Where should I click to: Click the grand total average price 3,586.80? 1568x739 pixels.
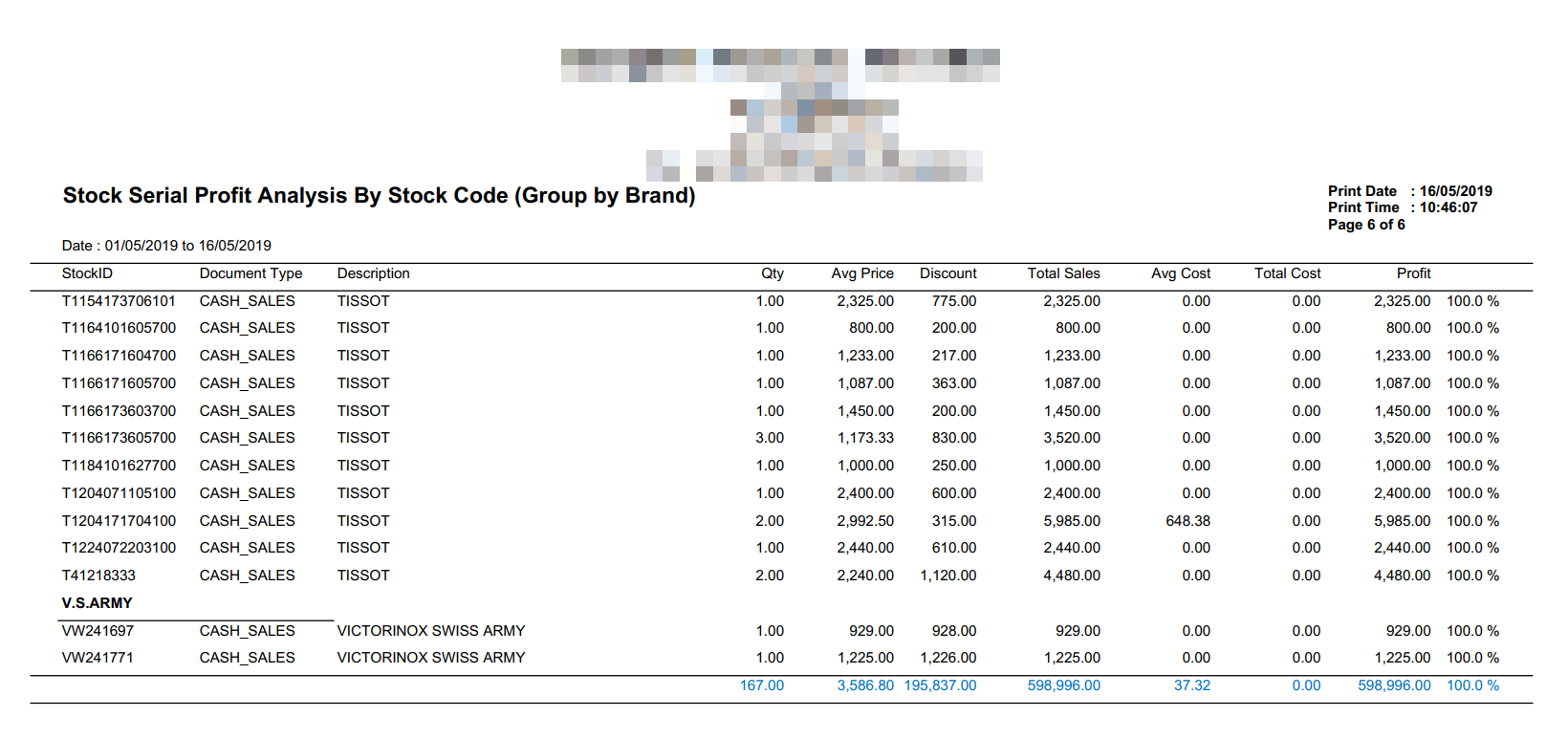point(866,685)
